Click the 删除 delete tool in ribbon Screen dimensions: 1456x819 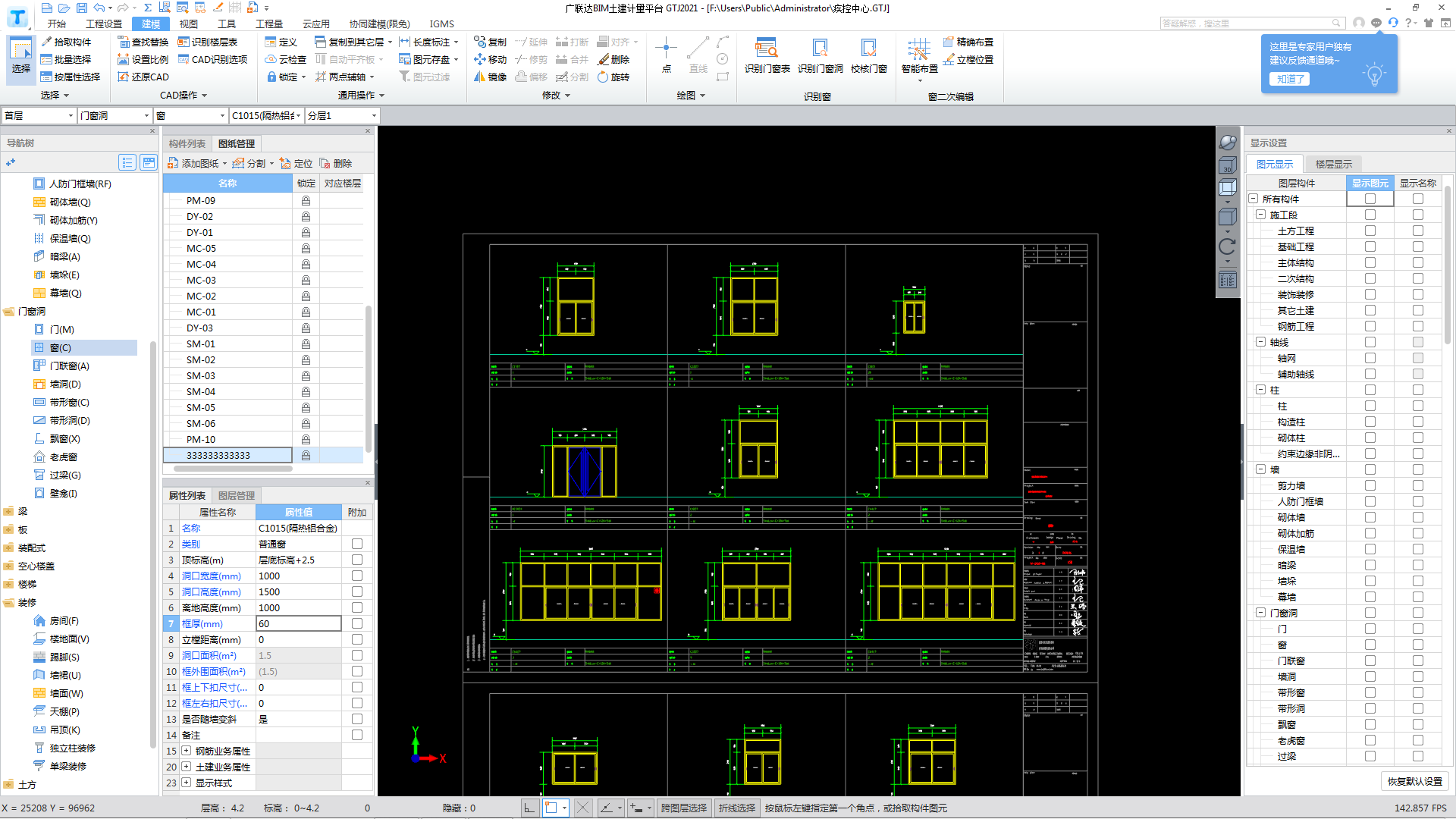(613, 59)
